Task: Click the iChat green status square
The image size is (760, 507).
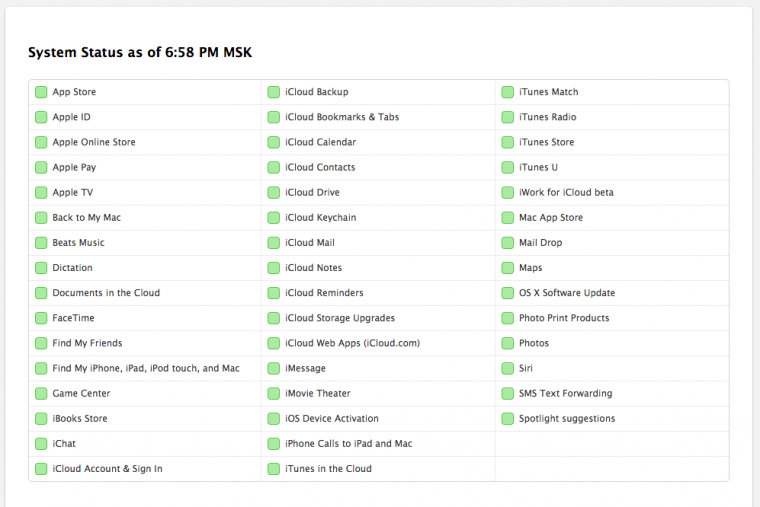Action: [x=41, y=444]
